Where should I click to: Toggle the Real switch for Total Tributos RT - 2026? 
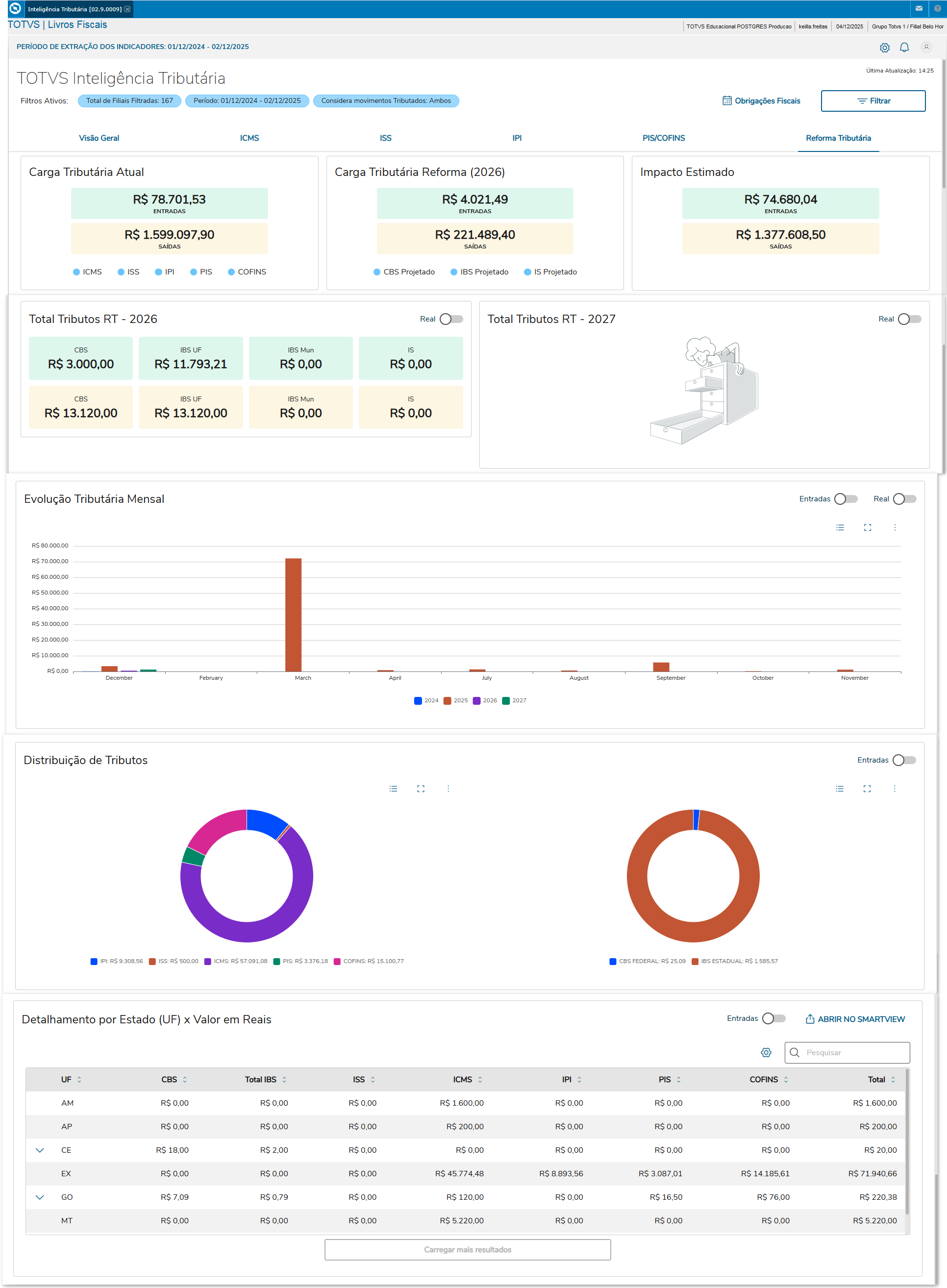tap(451, 319)
